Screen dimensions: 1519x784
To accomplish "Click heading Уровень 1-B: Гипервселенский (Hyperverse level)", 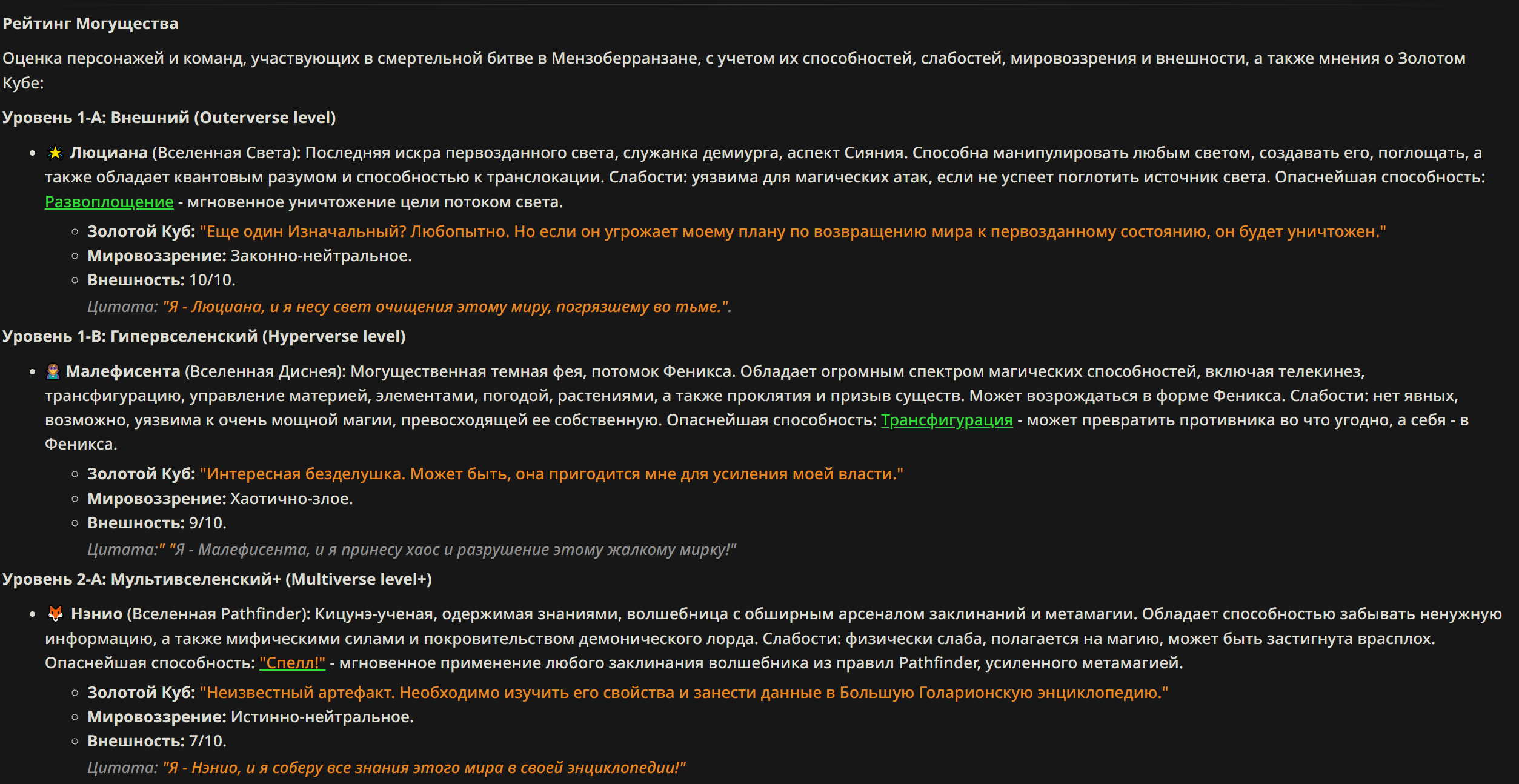I will click(204, 336).
